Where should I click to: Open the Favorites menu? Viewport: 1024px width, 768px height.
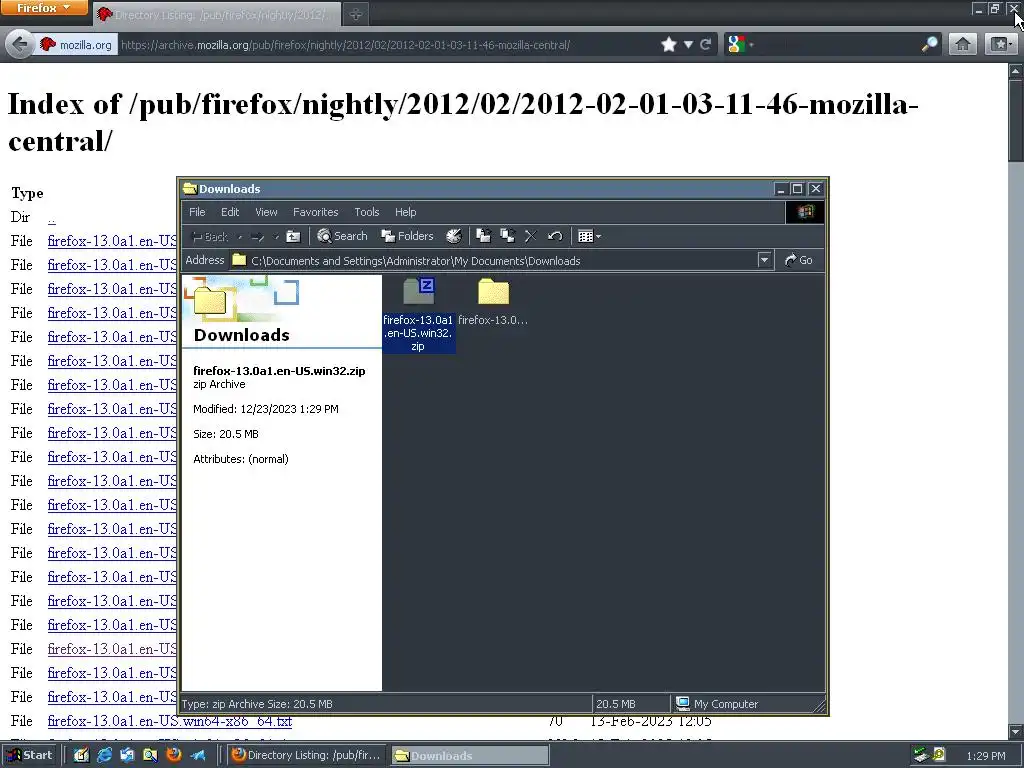pyautogui.click(x=315, y=212)
